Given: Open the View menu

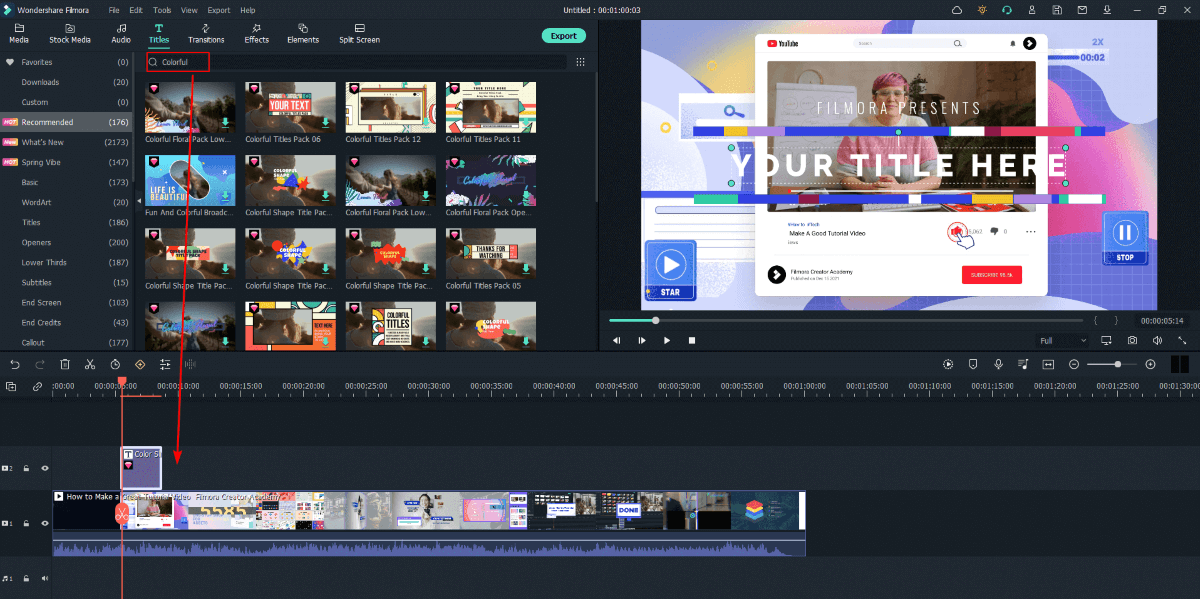Looking at the screenshot, I should pos(189,10).
